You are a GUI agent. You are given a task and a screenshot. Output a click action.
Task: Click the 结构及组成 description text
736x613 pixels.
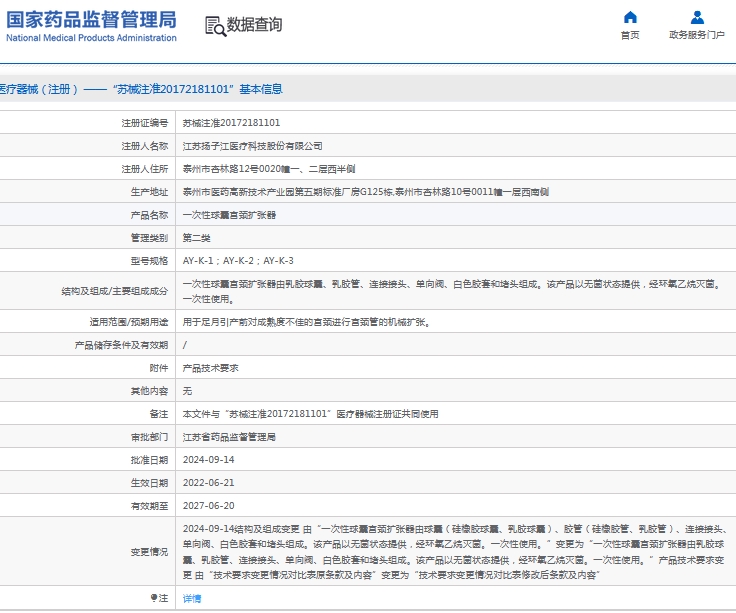(x=453, y=291)
